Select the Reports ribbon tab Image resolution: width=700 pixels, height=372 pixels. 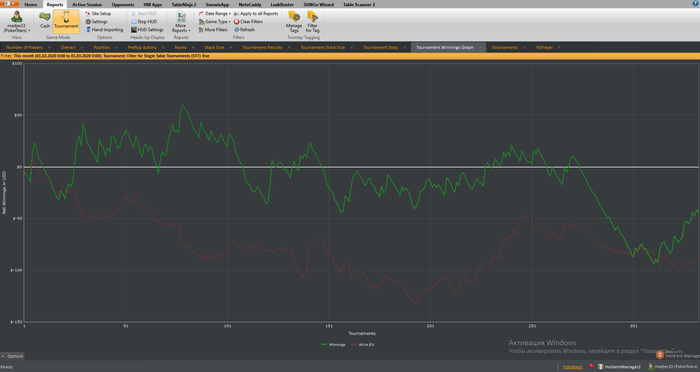(x=55, y=4)
